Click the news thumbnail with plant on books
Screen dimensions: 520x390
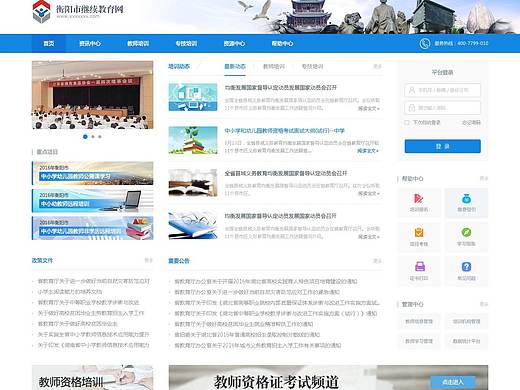pyautogui.click(x=193, y=140)
